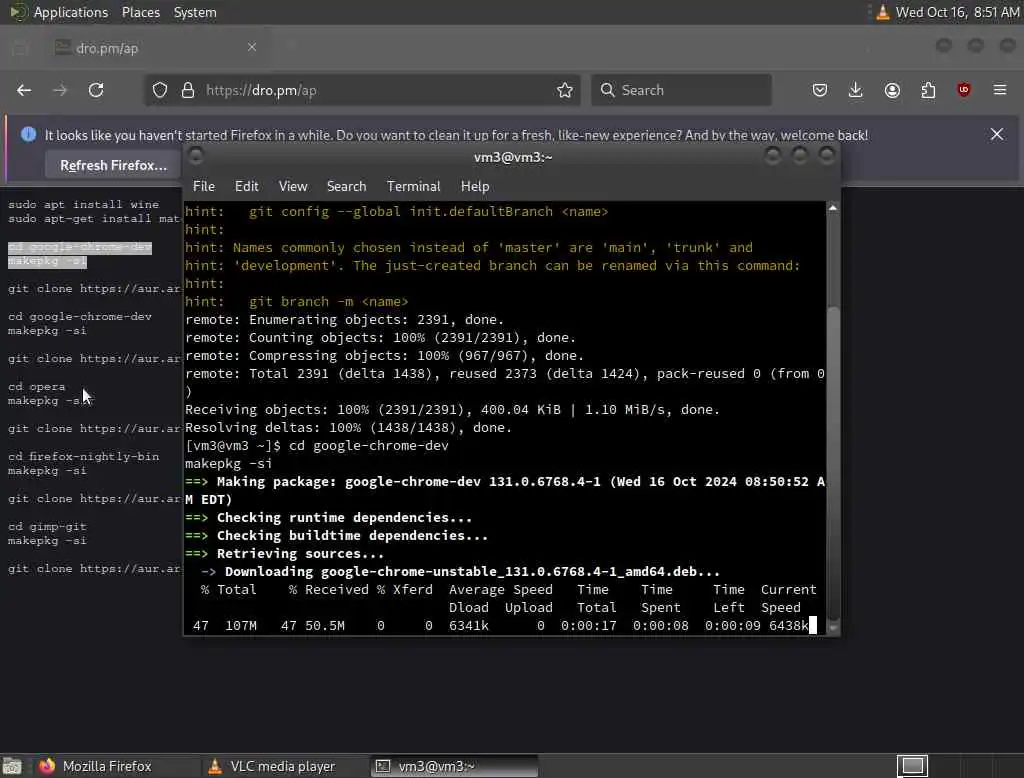Click the 'Retrieving sources...' terminal line
1024x778 pixels.
click(285, 554)
